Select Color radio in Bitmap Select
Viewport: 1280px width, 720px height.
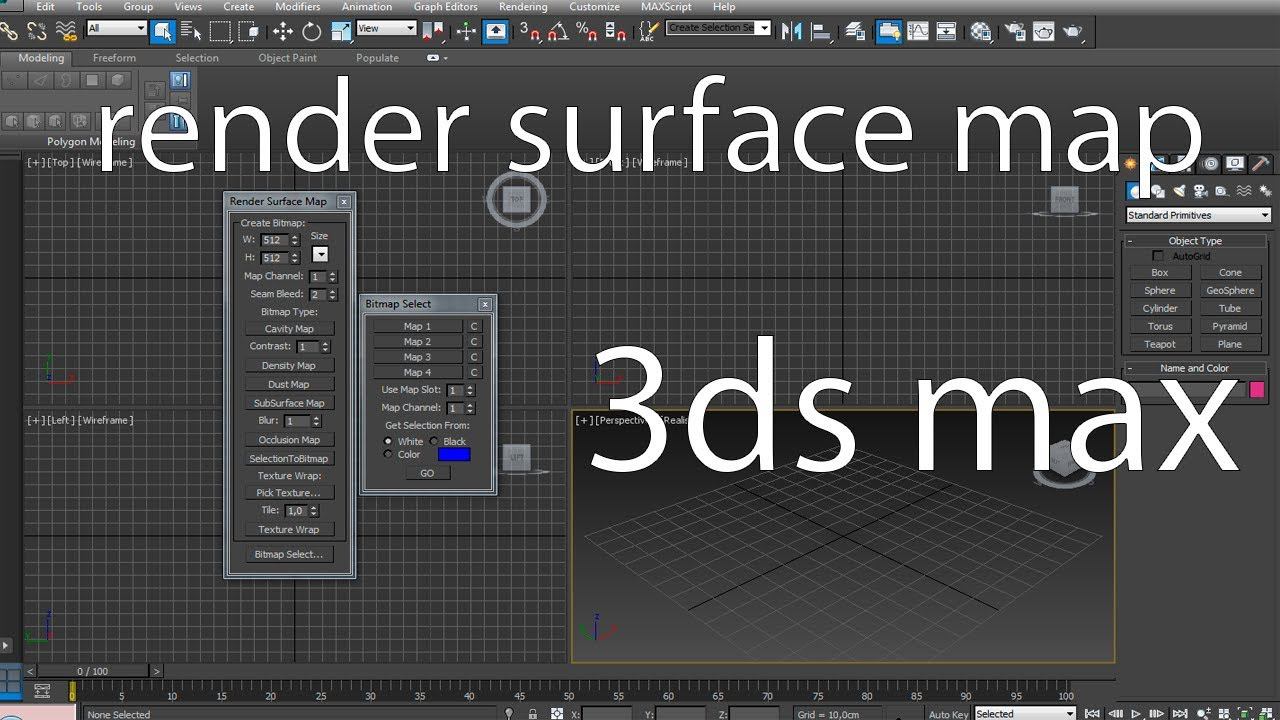coord(389,454)
